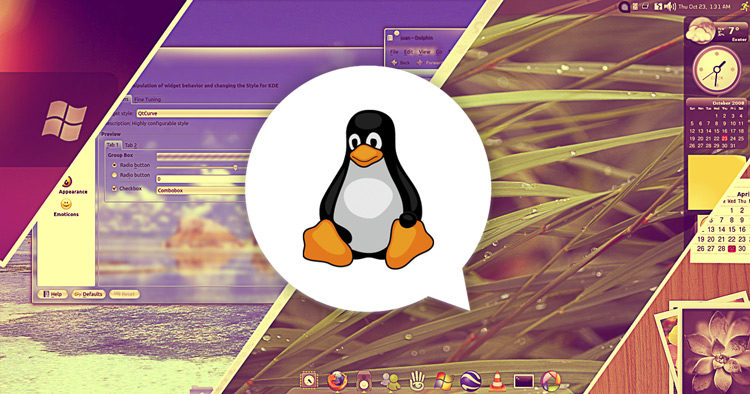Screen dimensions: 750x394
Task: Click the volume speaker tray icon
Action: [670, 6]
